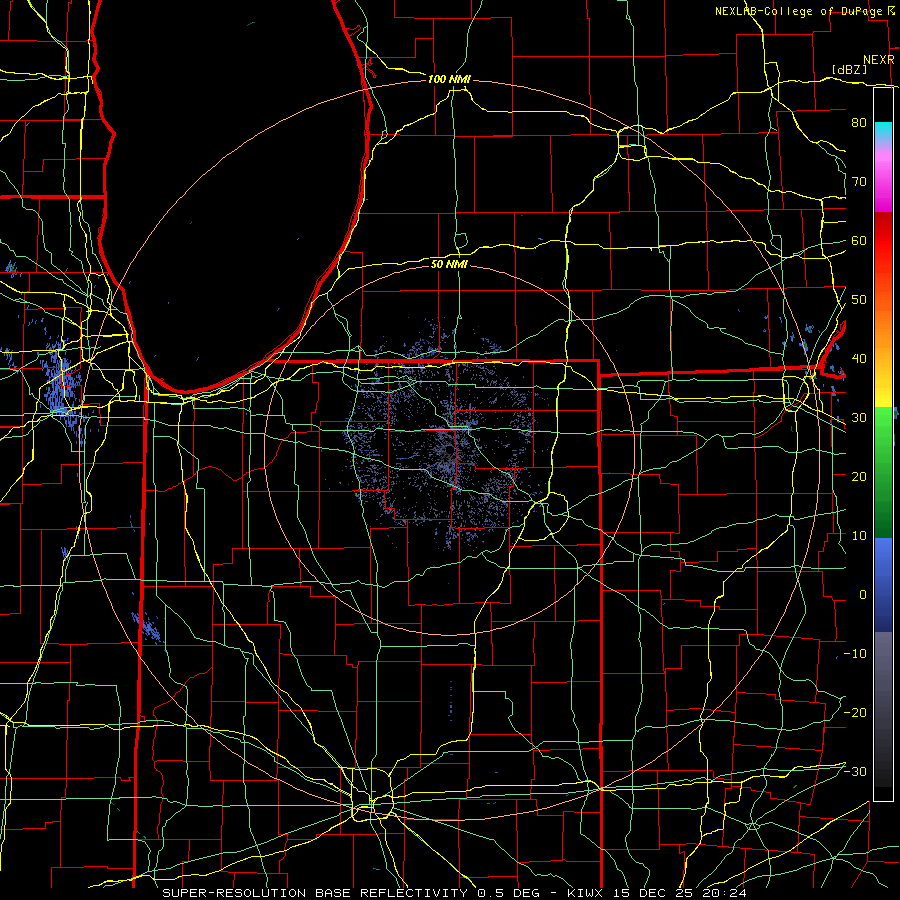Click the [dBZ] units label
This screenshot has height=900, width=900.
point(850,70)
